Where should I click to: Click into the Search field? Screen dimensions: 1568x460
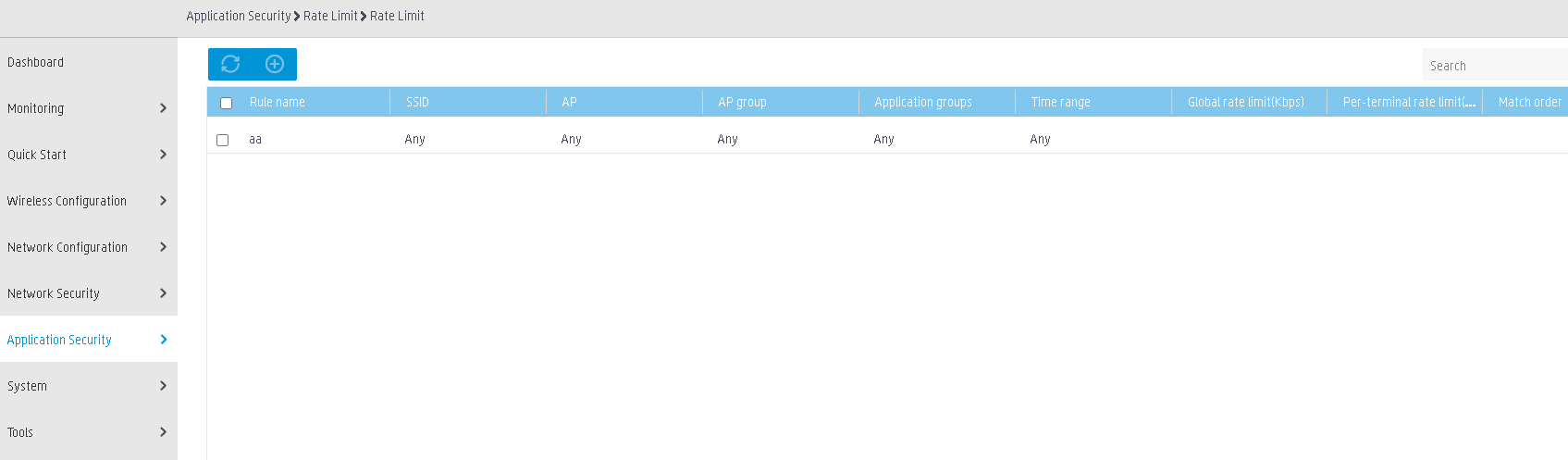tap(1495, 66)
